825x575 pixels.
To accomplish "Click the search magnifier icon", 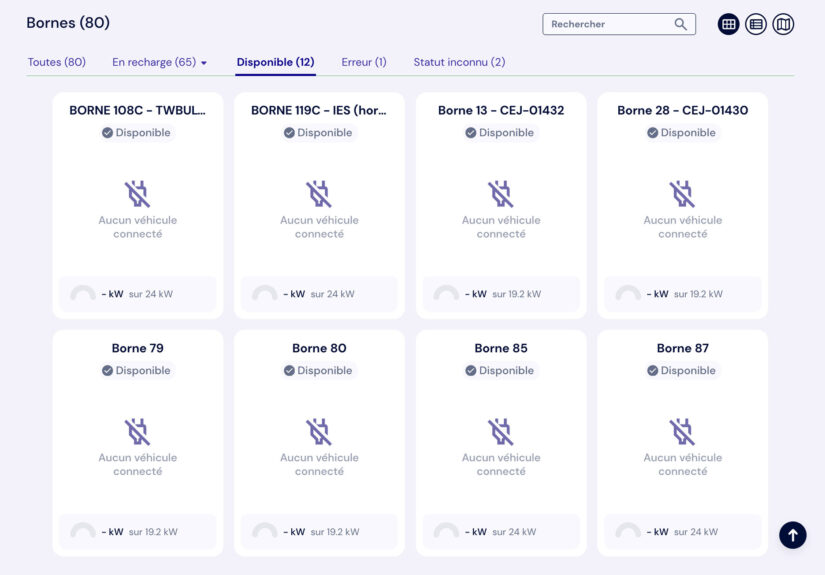I will pos(680,24).
